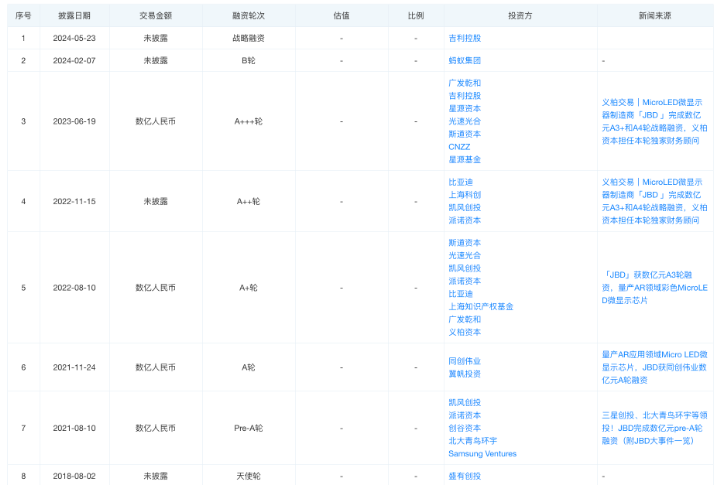Open the 北大青鸟环宇 investor link

click(472, 441)
